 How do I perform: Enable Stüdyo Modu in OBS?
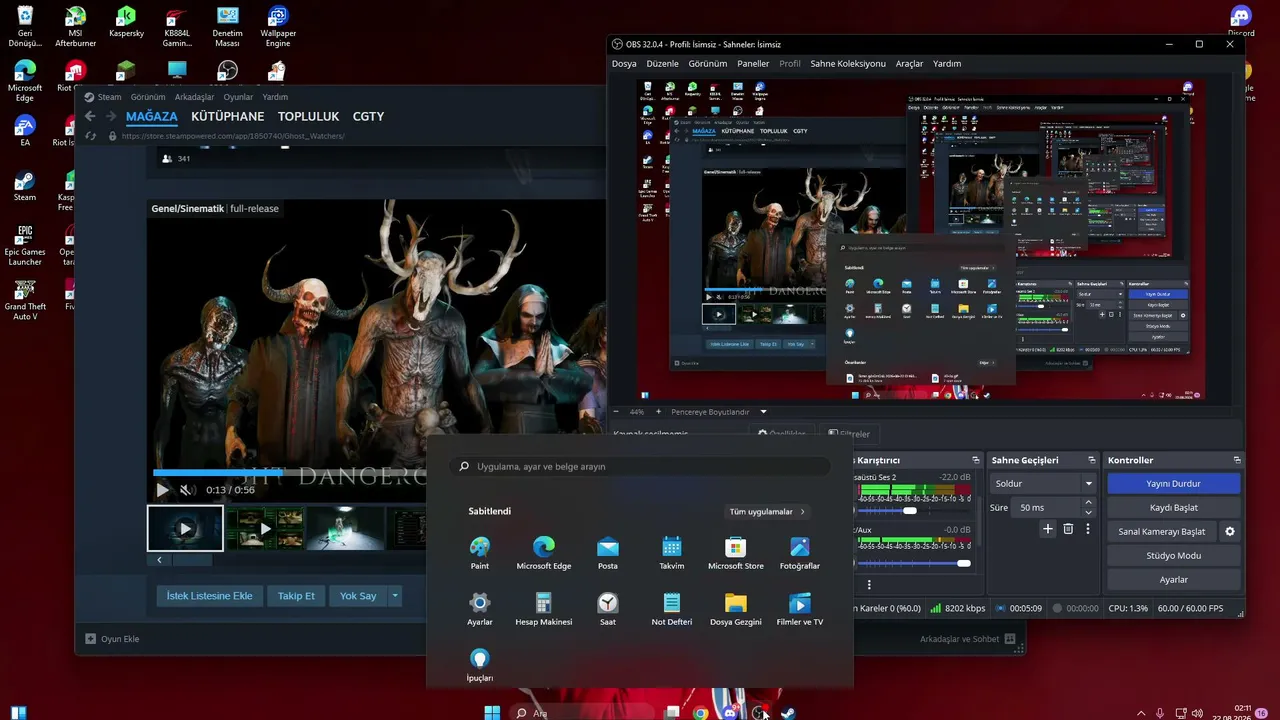1174,555
